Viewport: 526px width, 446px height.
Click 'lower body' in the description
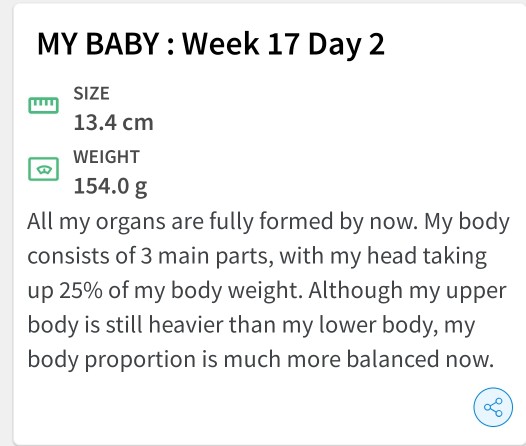click(378, 325)
